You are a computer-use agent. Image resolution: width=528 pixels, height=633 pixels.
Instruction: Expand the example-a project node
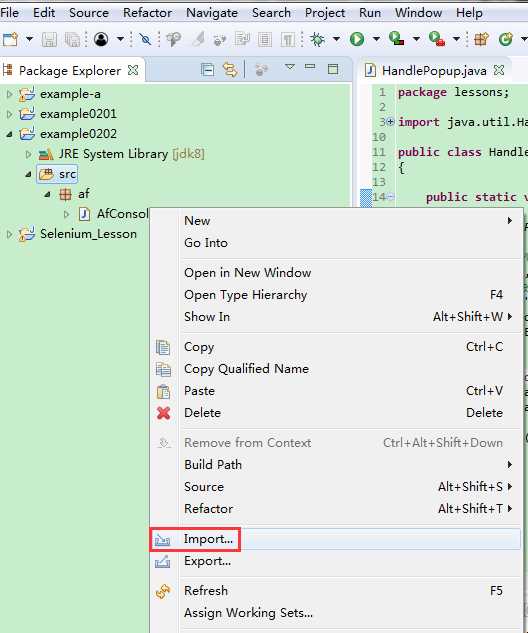[x=9, y=94]
